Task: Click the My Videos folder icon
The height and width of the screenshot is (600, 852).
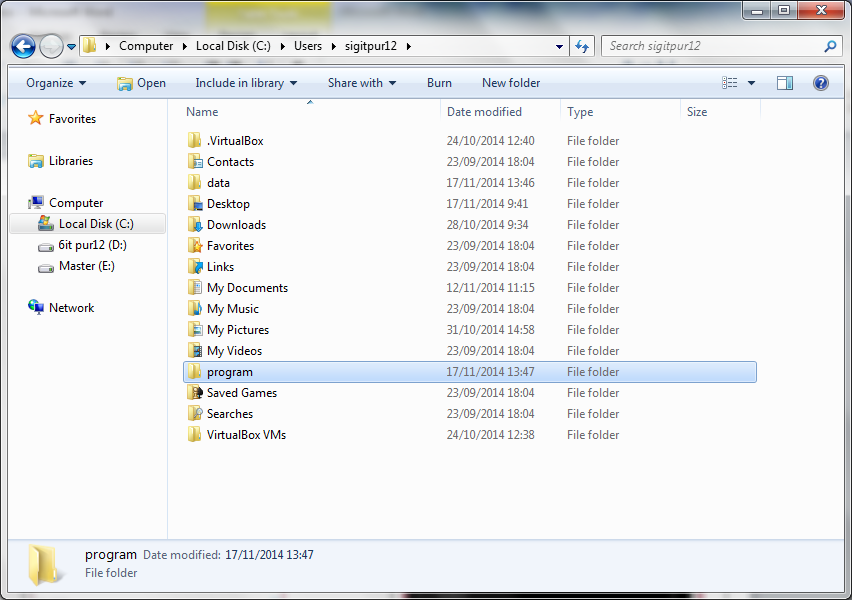Action: [195, 351]
